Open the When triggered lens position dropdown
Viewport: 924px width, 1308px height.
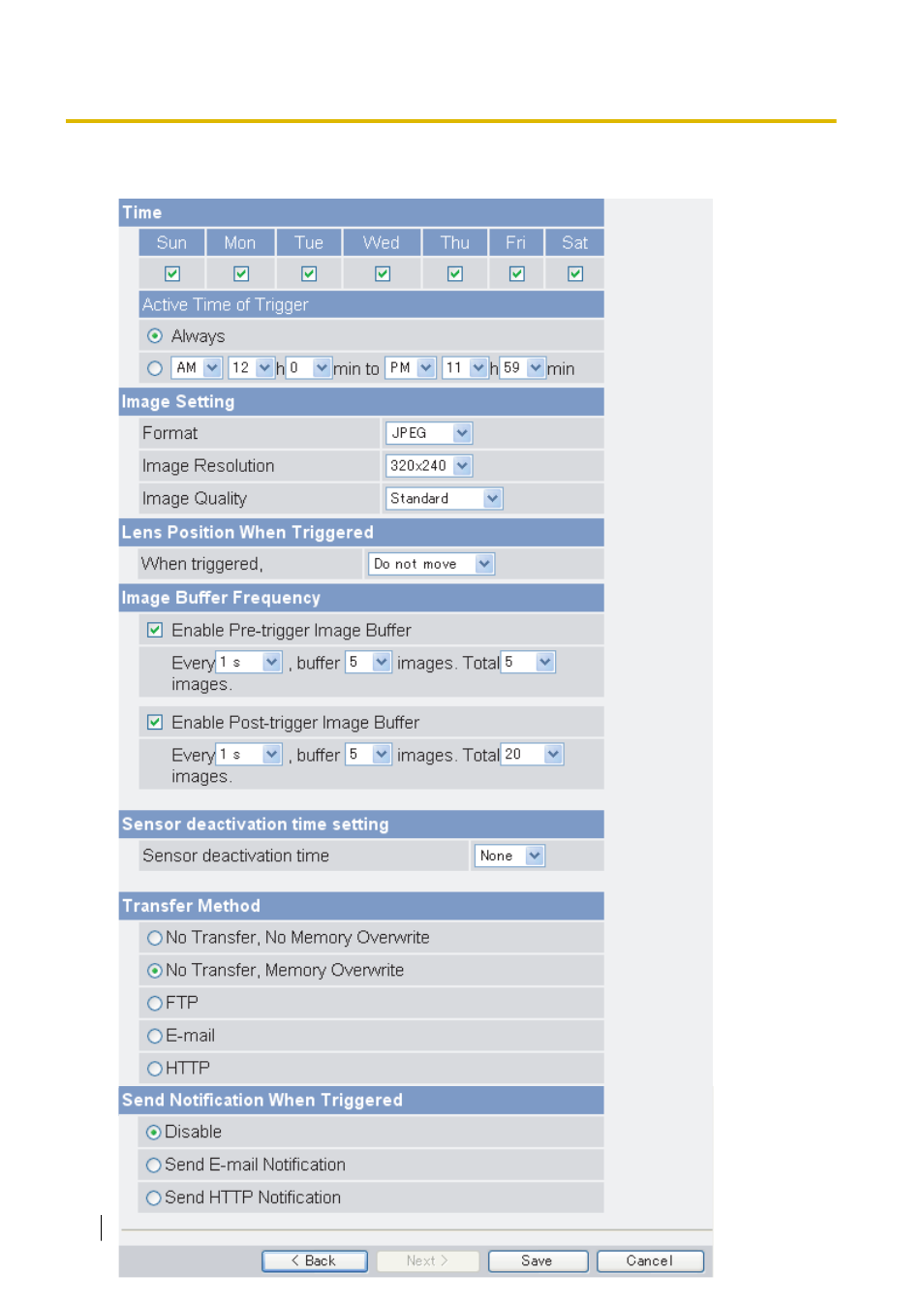point(432,564)
